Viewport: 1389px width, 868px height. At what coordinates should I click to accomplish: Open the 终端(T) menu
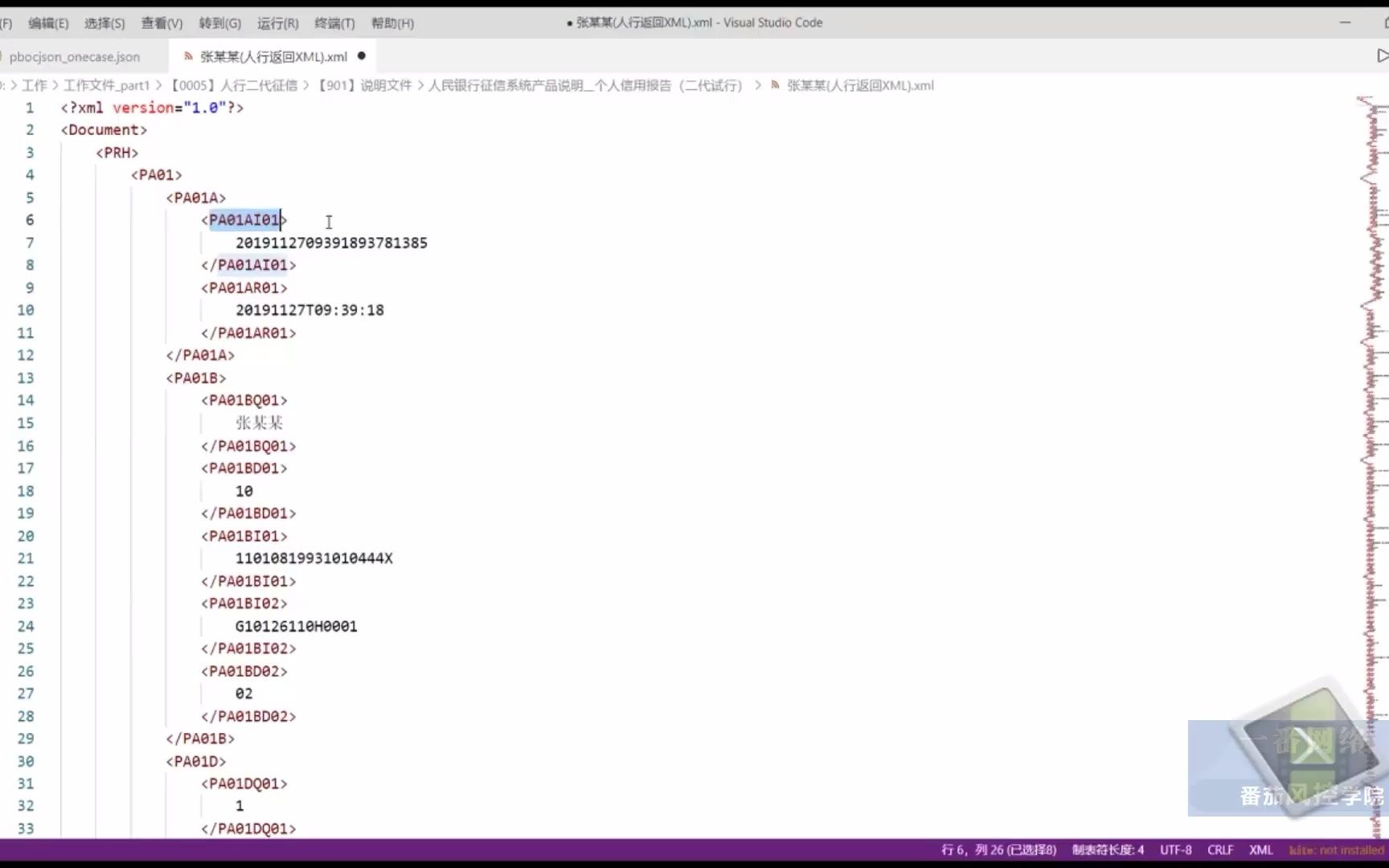tap(334, 23)
